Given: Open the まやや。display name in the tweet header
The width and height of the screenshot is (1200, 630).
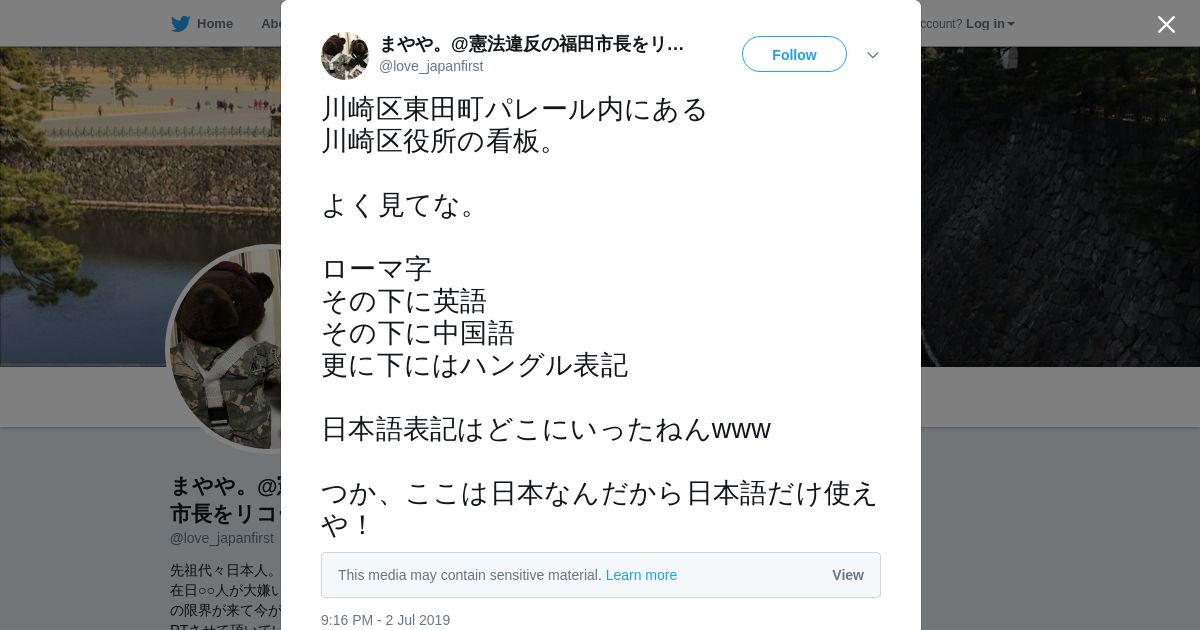Looking at the screenshot, I should point(531,44).
